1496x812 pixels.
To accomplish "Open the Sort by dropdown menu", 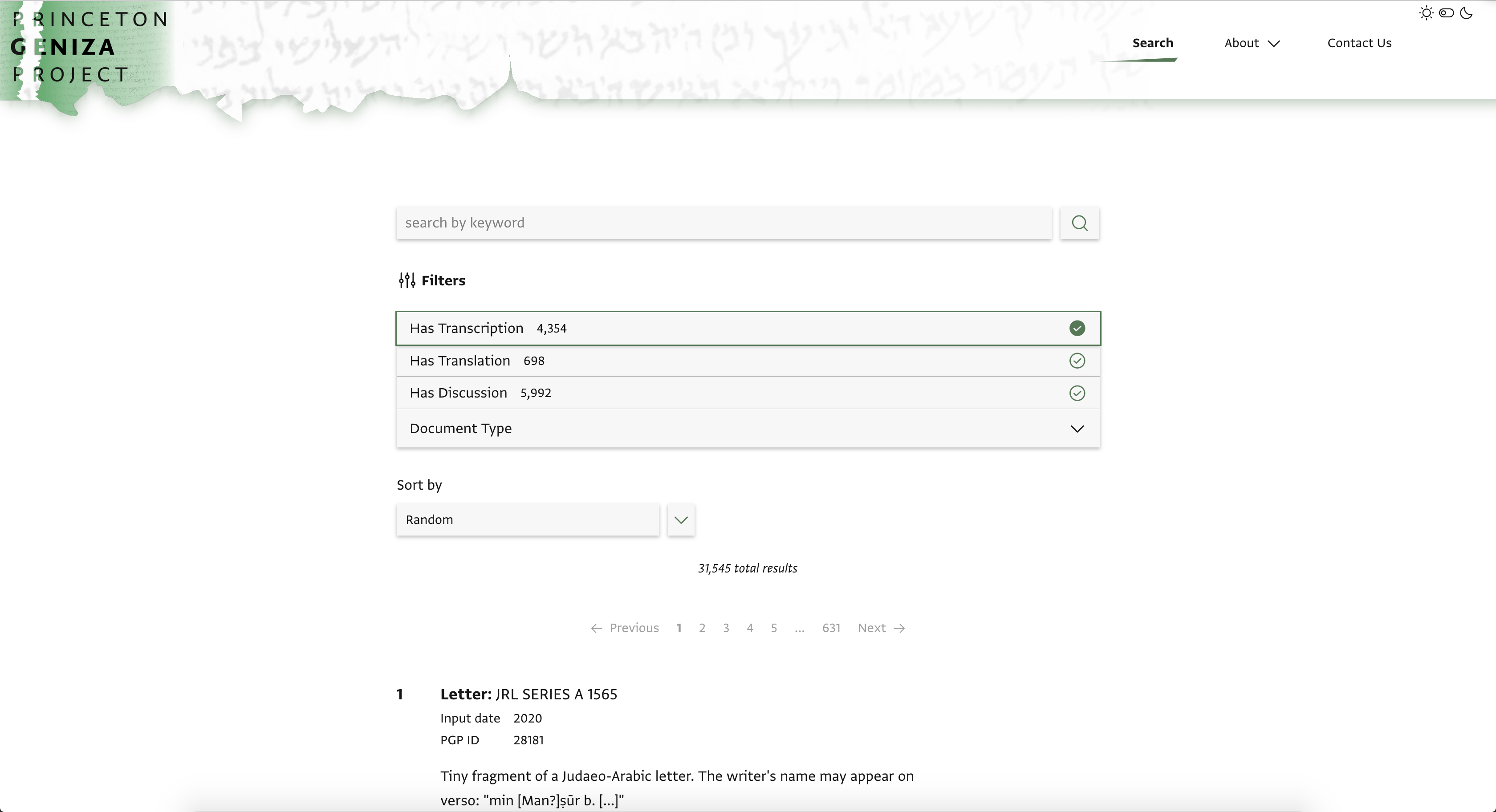I will click(681, 519).
